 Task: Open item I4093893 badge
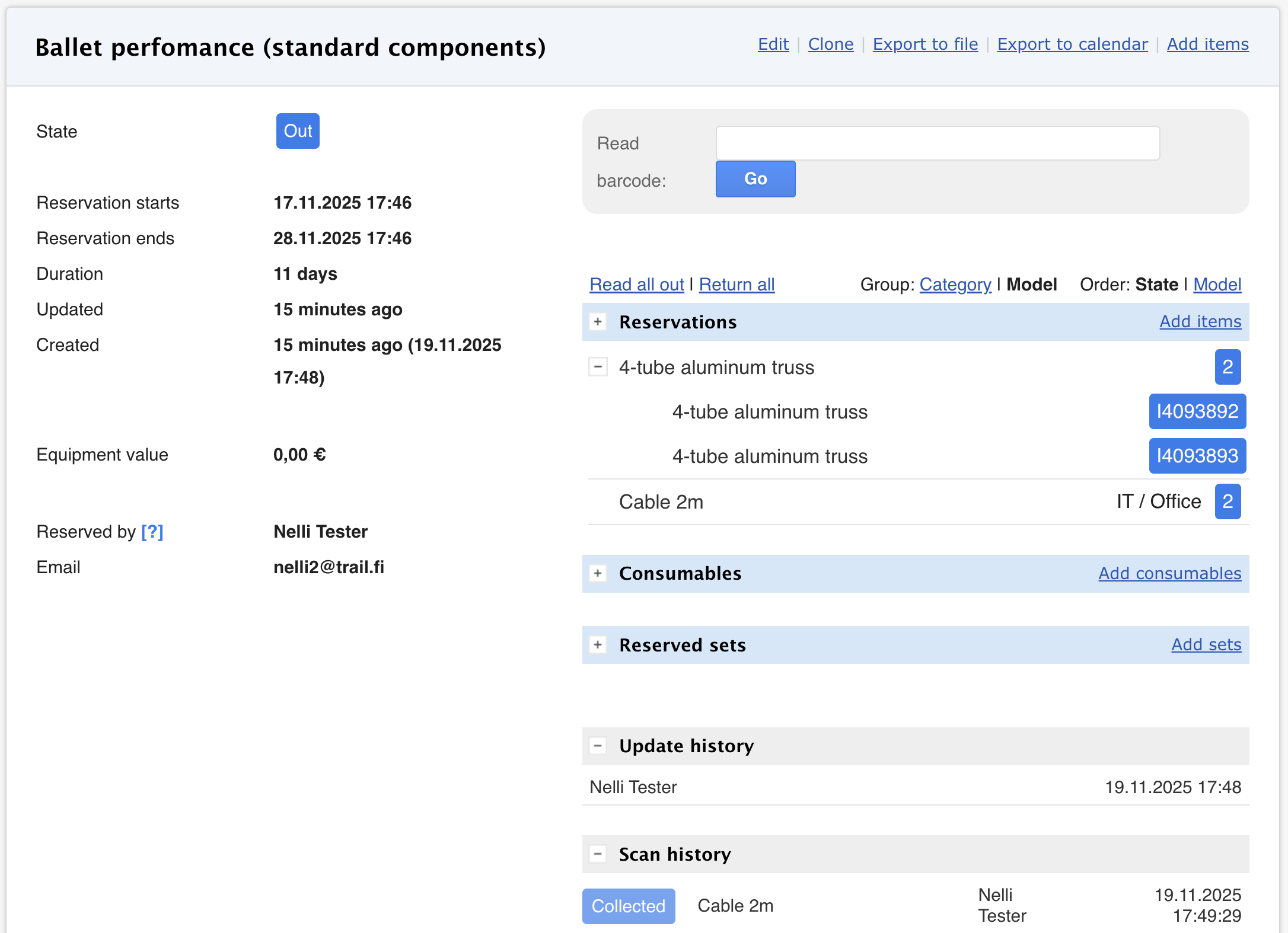(1197, 456)
